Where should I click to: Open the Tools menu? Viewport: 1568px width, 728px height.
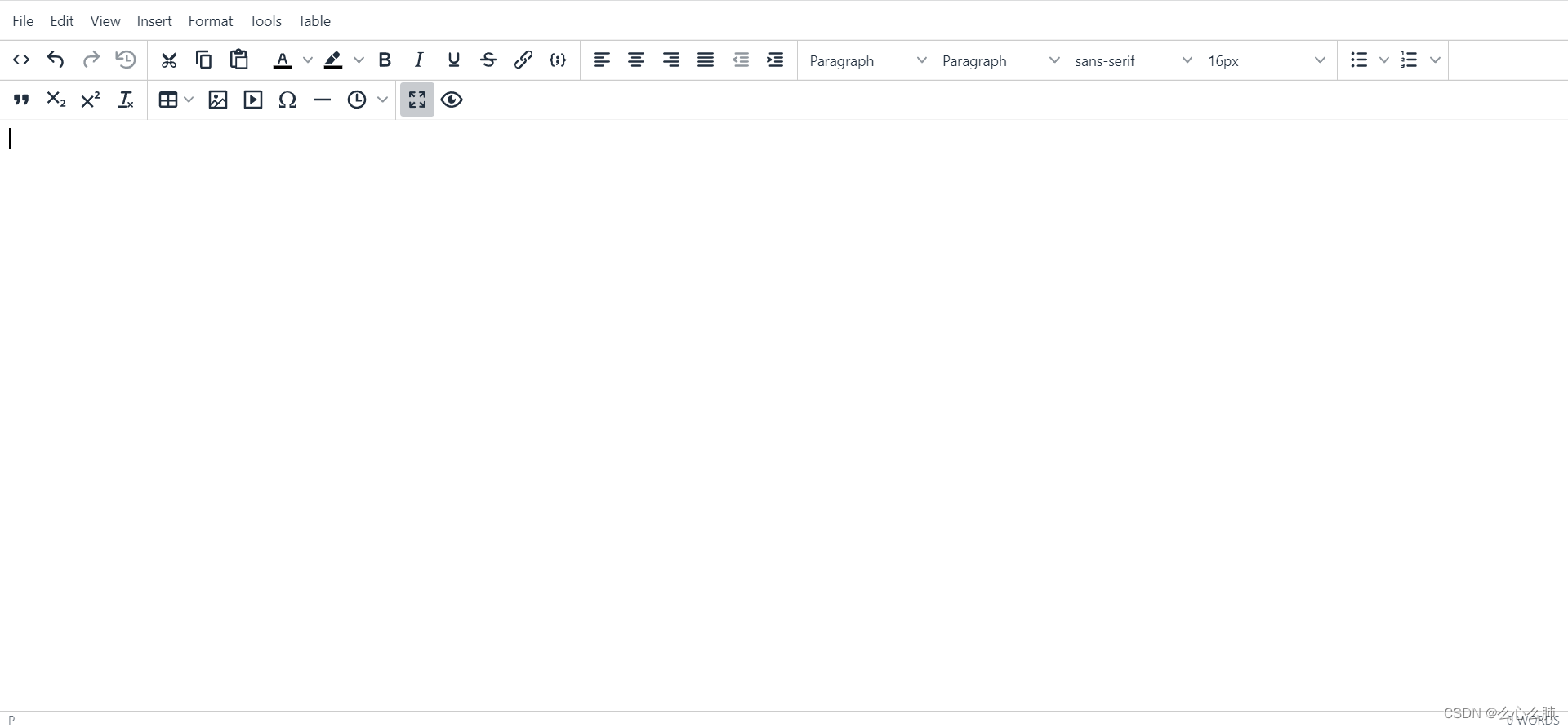265,21
